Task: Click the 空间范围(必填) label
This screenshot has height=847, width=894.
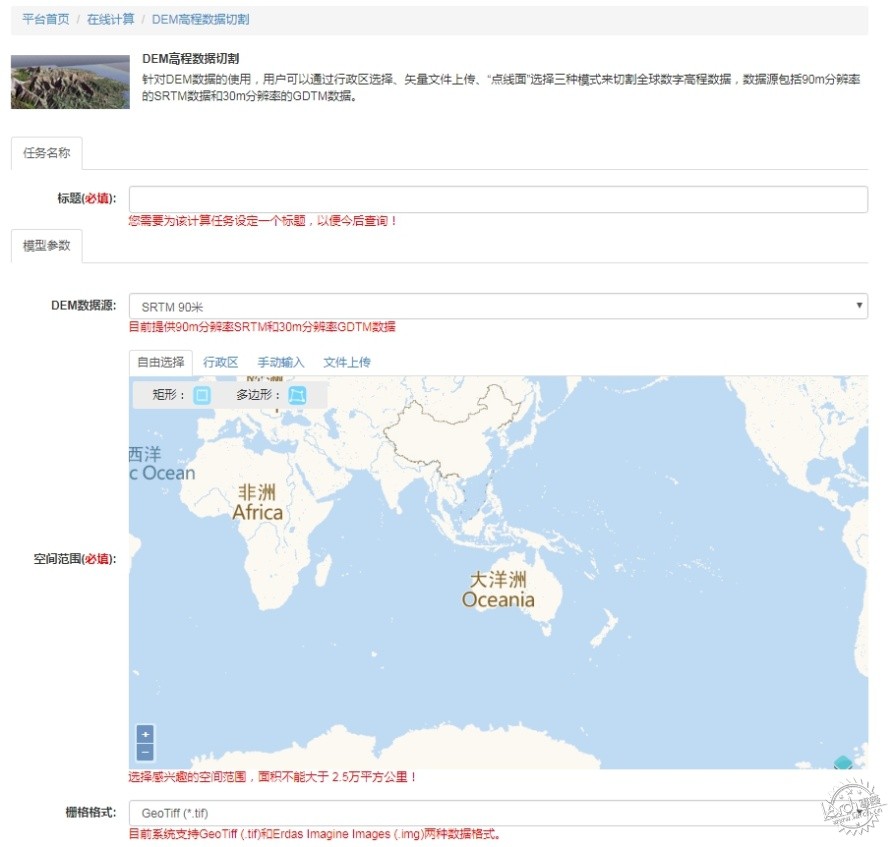Action: [75, 559]
